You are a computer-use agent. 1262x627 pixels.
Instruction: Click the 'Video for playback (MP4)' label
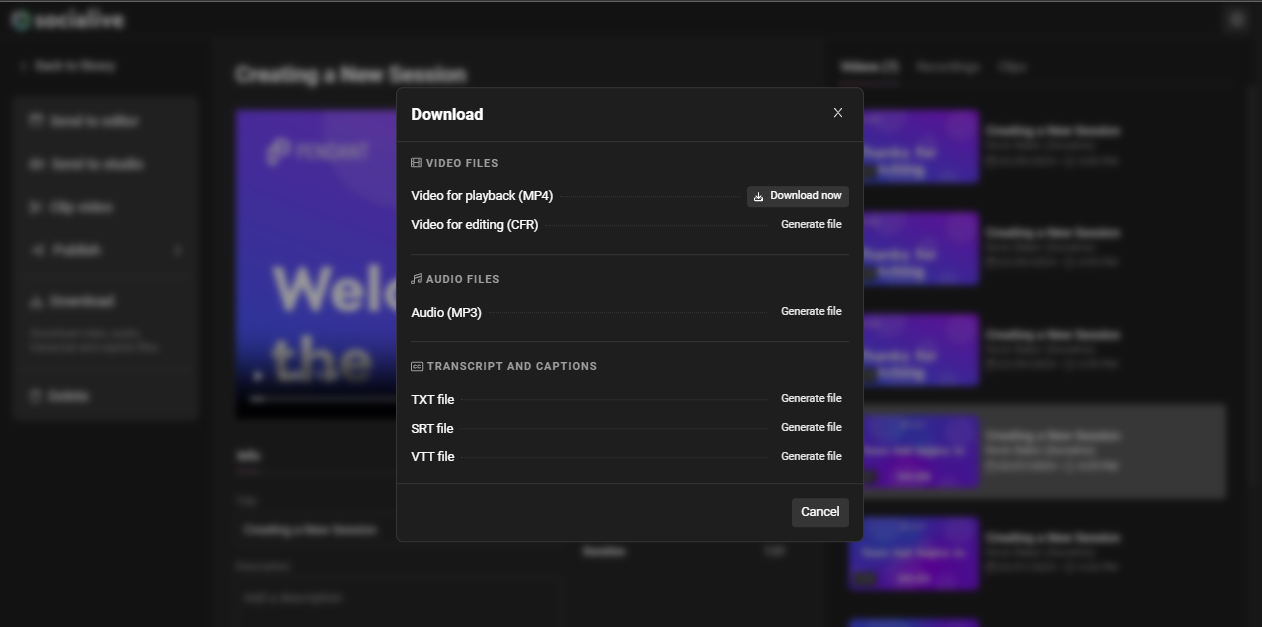tap(482, 196)
